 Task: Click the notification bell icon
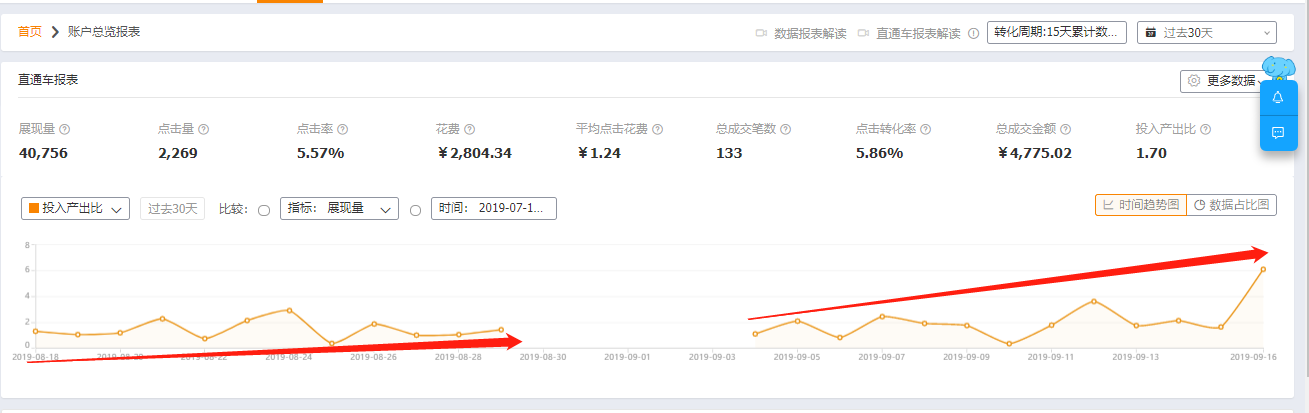pos(1277,97)
